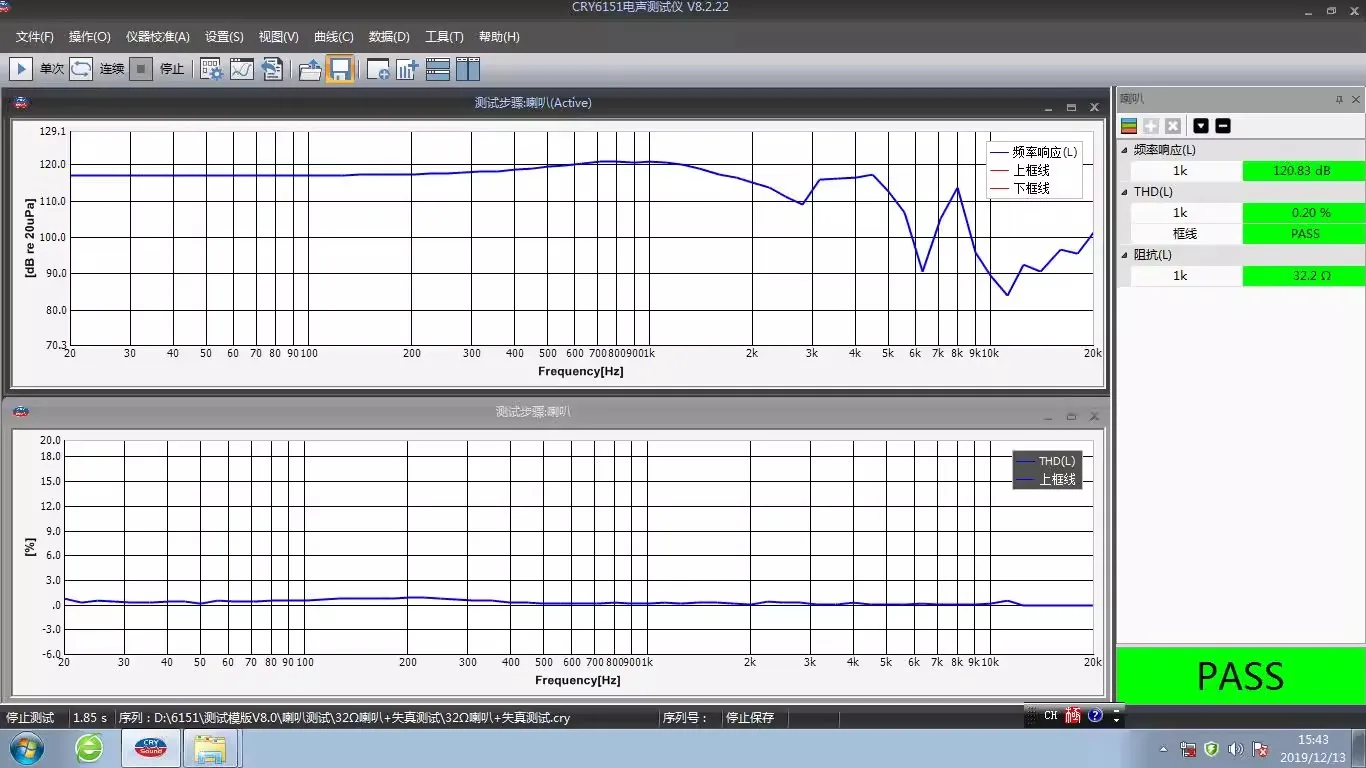Select the 上框线 legend entry in the upper chart

pyautogui.click(x=1020, y=170)
